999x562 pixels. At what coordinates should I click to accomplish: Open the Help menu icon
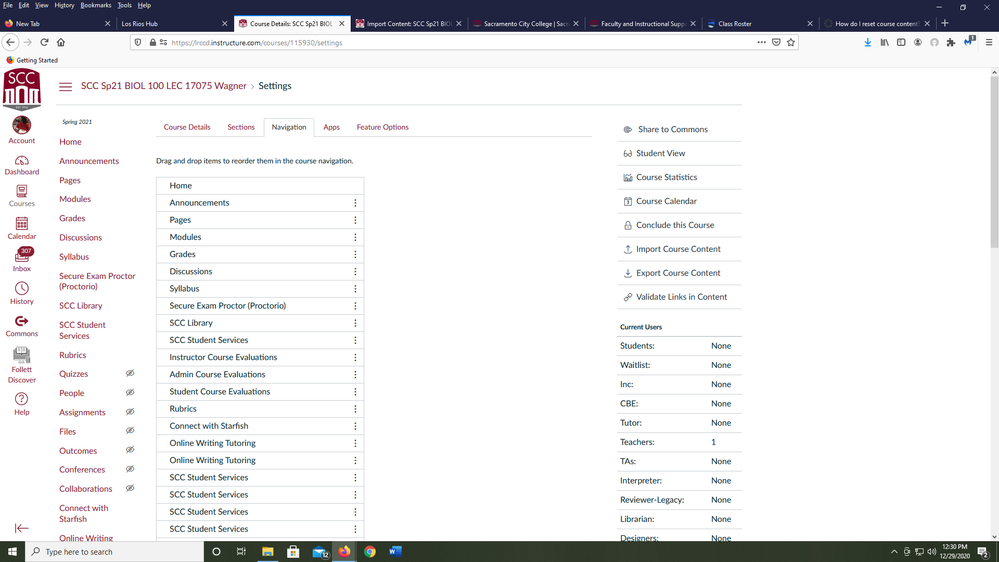point(22,404)
